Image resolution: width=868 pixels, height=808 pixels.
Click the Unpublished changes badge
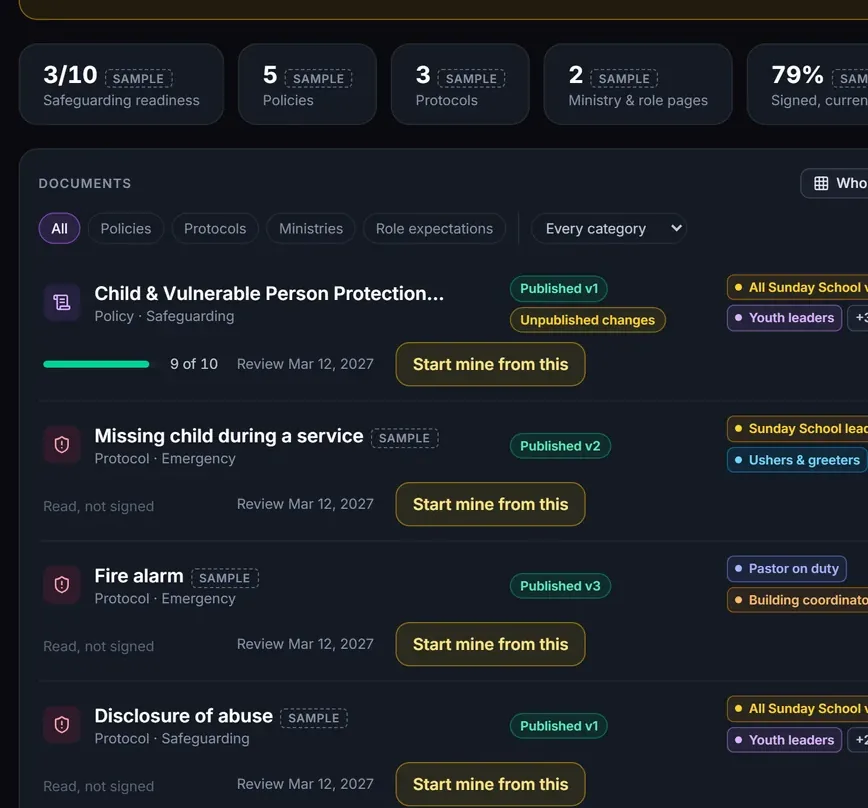coord(587,320)
